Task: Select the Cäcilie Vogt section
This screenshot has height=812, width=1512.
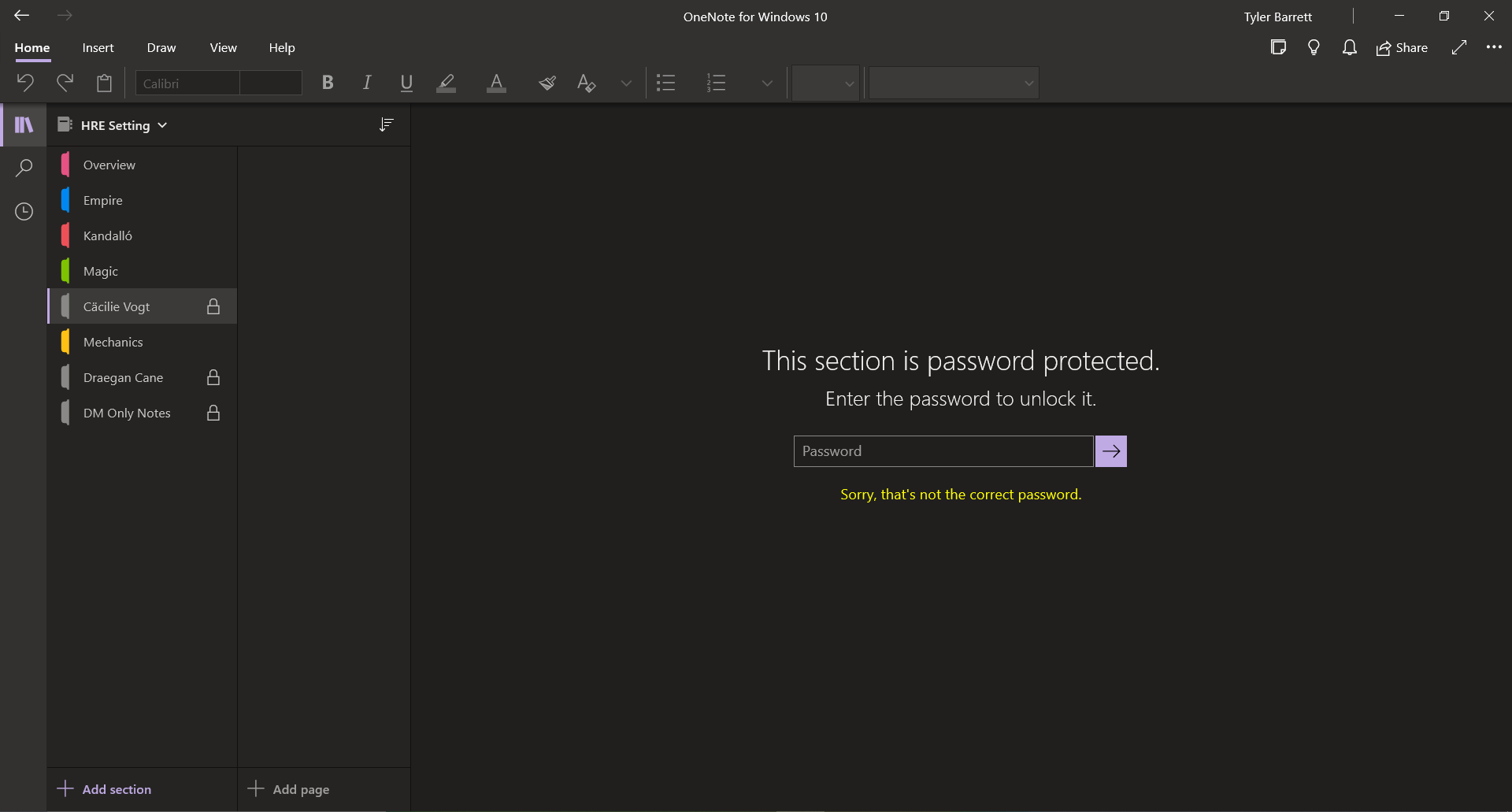Action: coord(143,306)
